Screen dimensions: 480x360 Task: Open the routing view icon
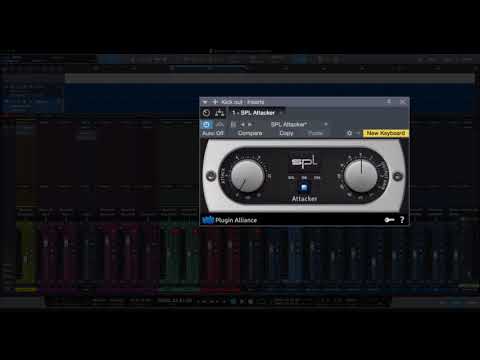point(219,113)
